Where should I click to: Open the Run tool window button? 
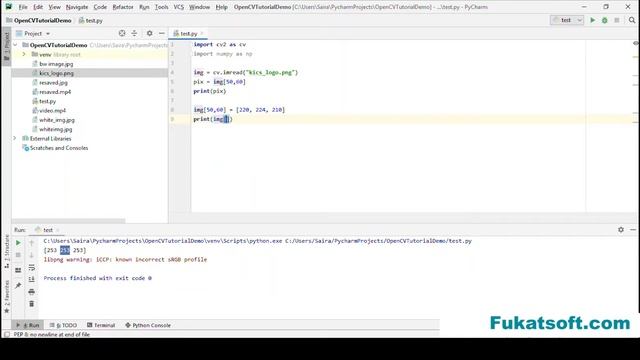pos(28,325)
